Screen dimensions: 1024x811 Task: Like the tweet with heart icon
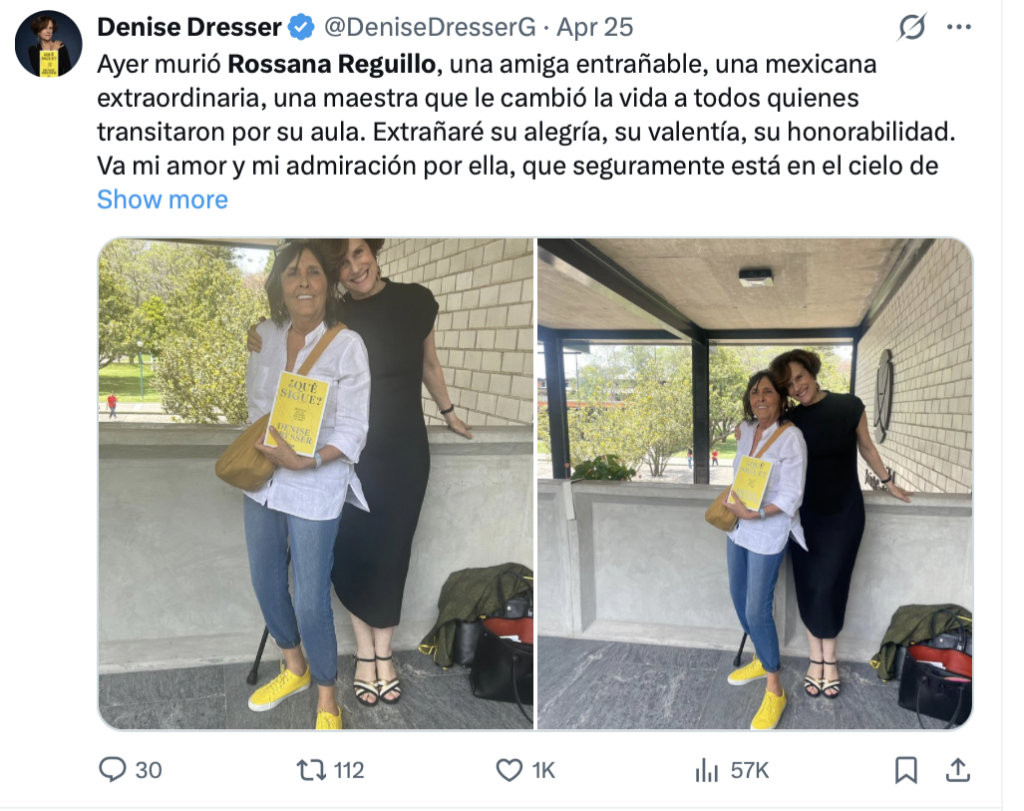(x=509, y=771)
